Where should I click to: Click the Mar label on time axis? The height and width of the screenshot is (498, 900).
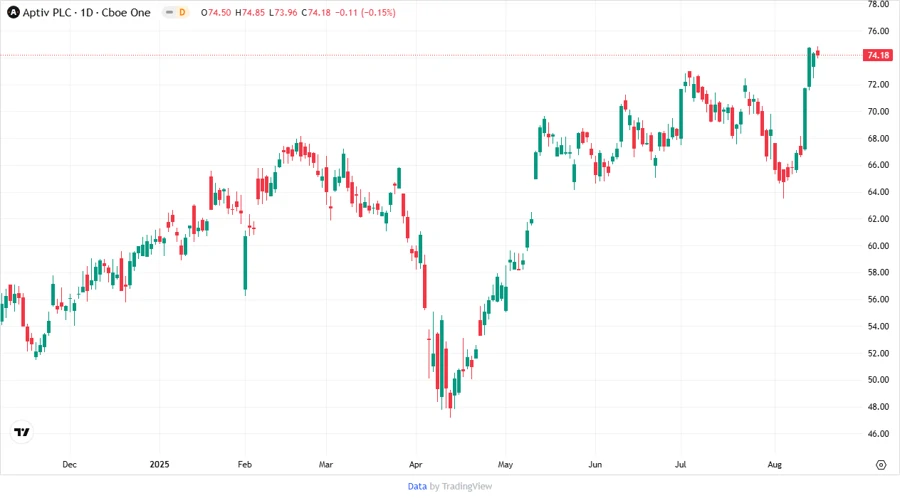point(325,464)
